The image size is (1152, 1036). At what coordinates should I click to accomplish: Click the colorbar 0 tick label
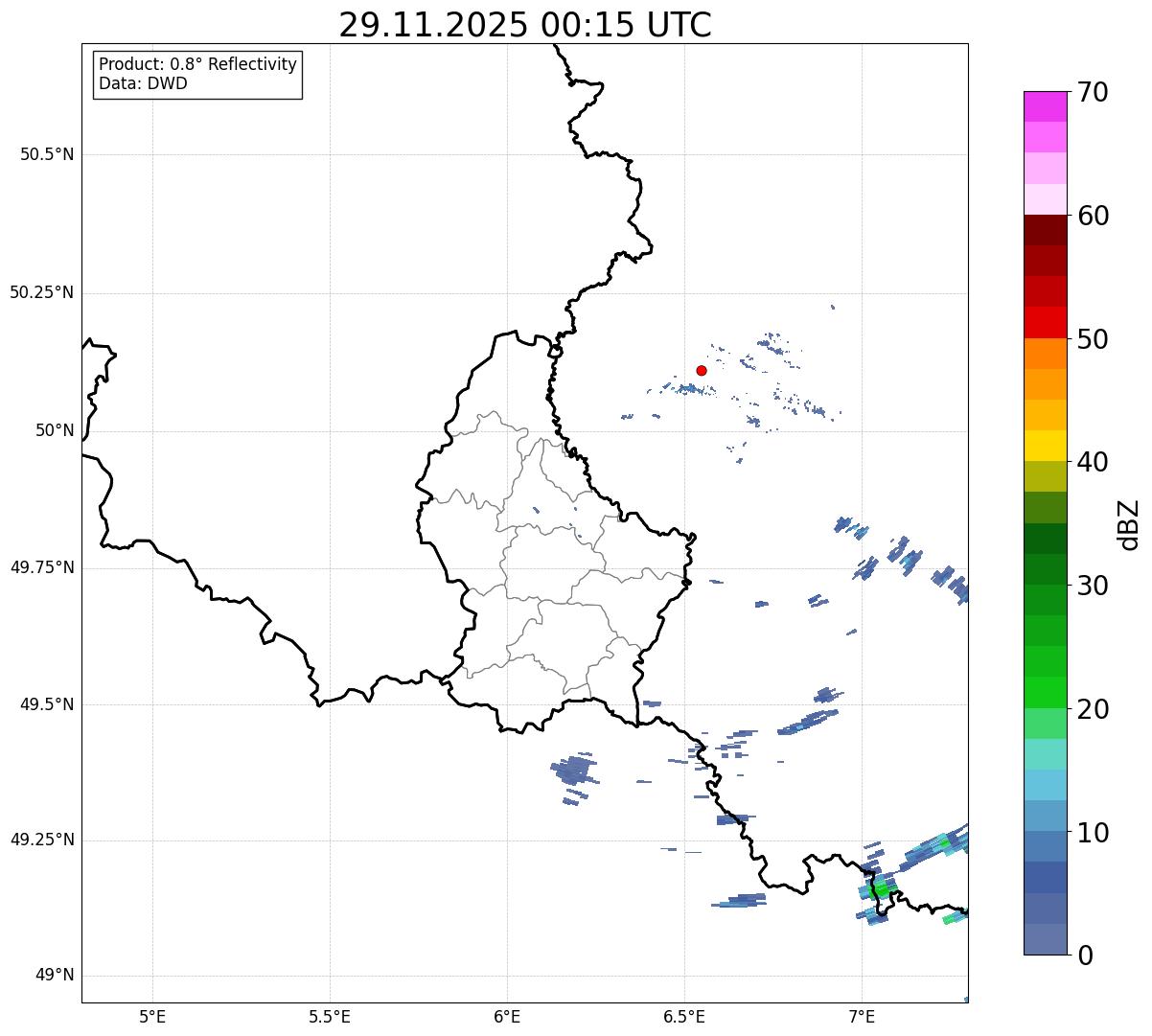pyautogui.click(x=1085, y=955)
